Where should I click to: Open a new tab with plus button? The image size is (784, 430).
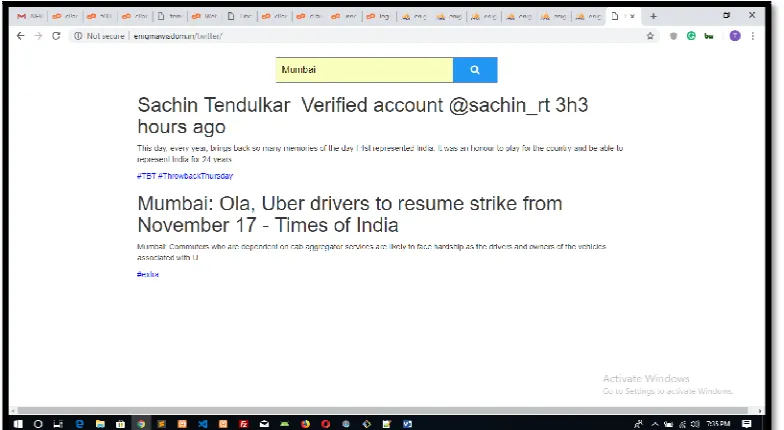[x=653, y=16]
